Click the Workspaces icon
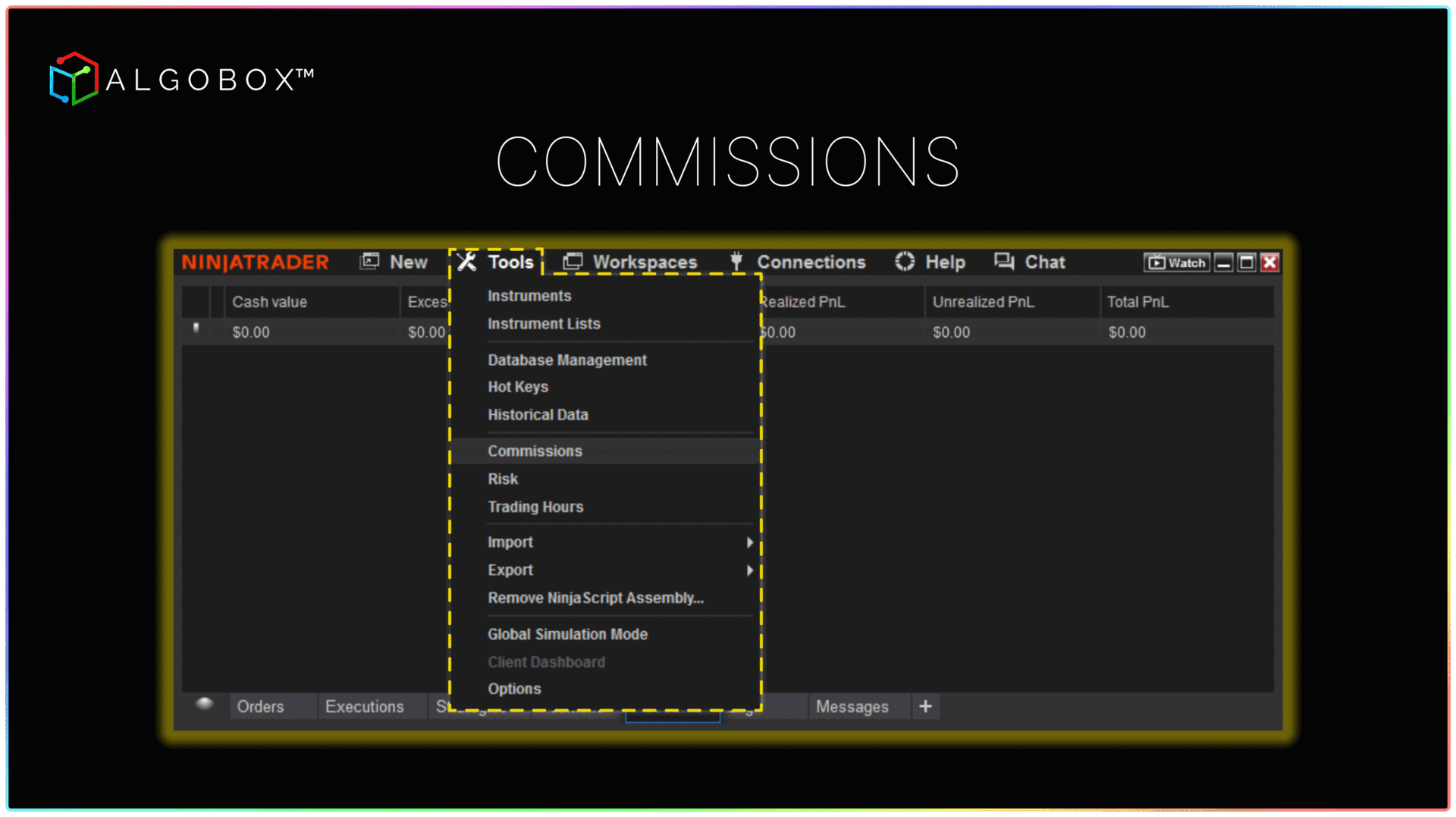Screen dimensions: 1456x817 [x=573, y=262]
